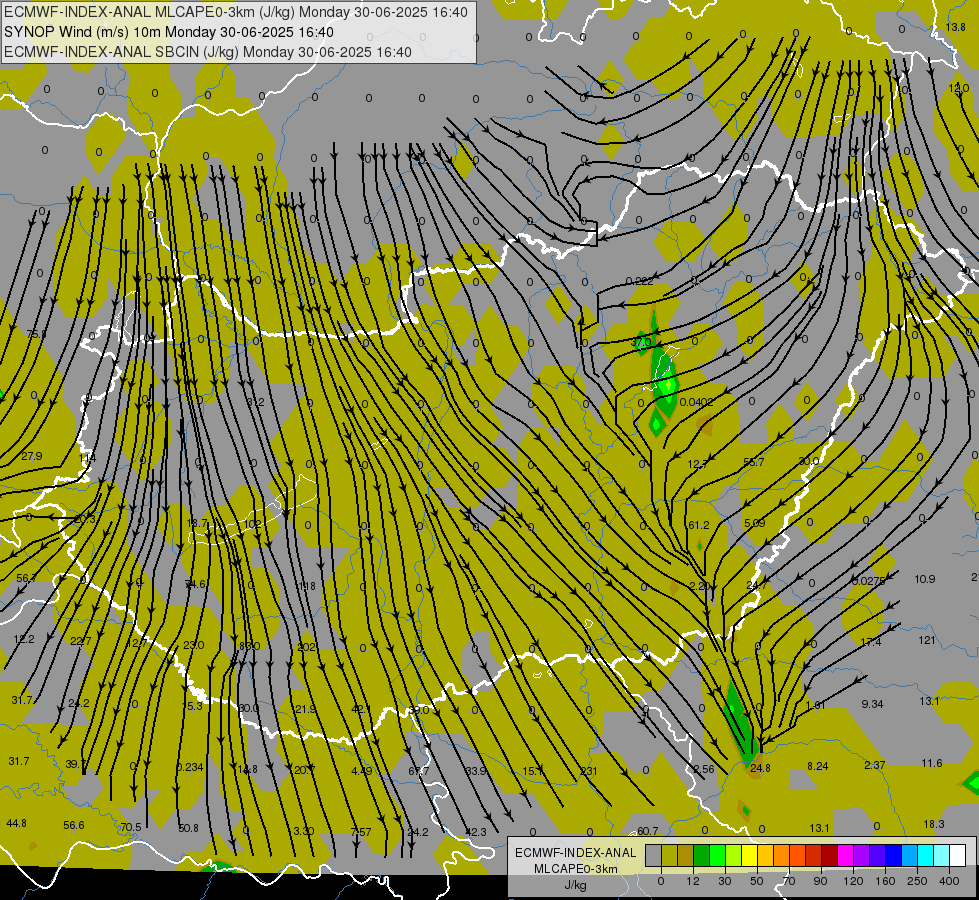Click the map value 24.8

[x=760, y=768]
